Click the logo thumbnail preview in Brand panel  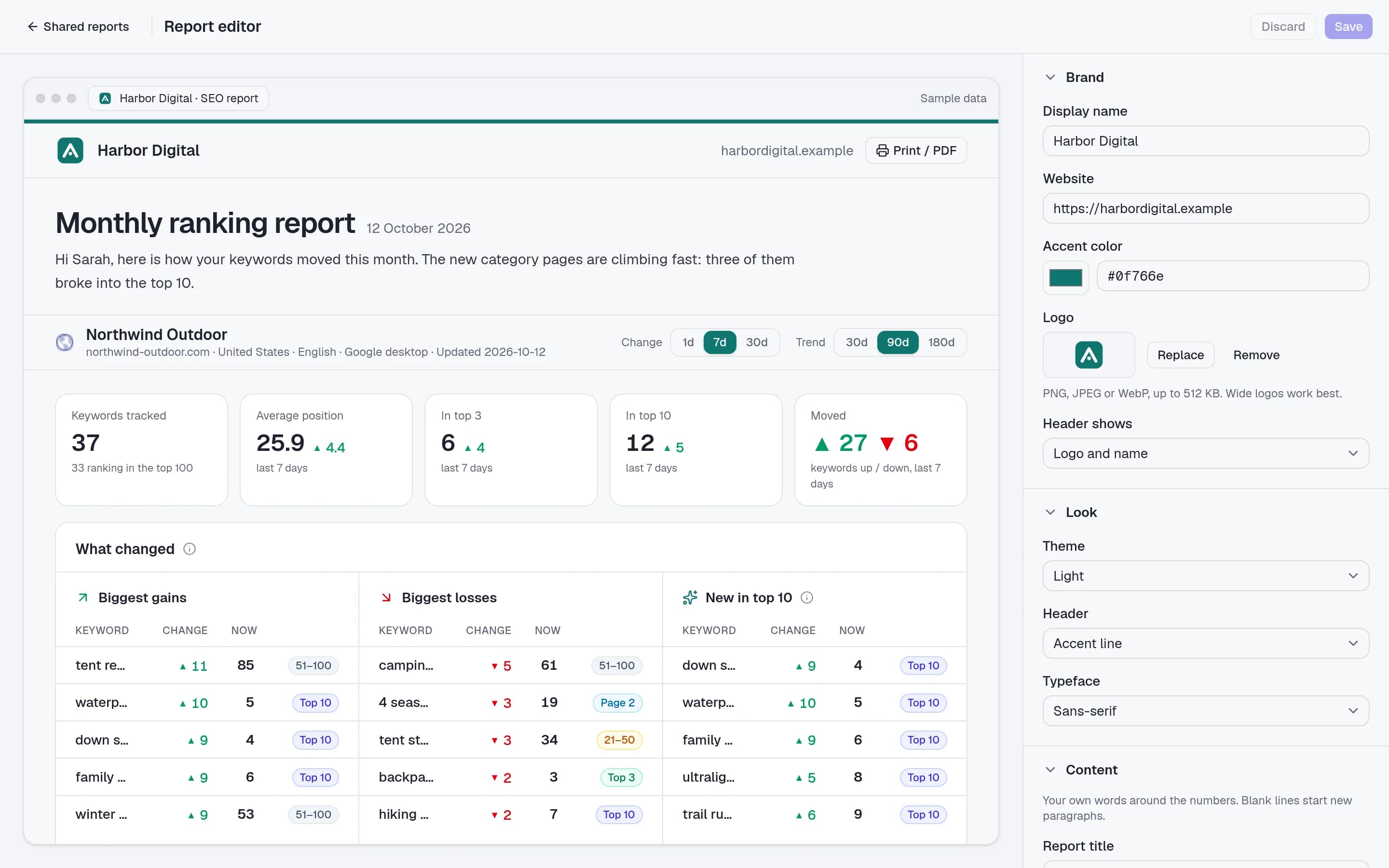click(x=1088, y=355)
